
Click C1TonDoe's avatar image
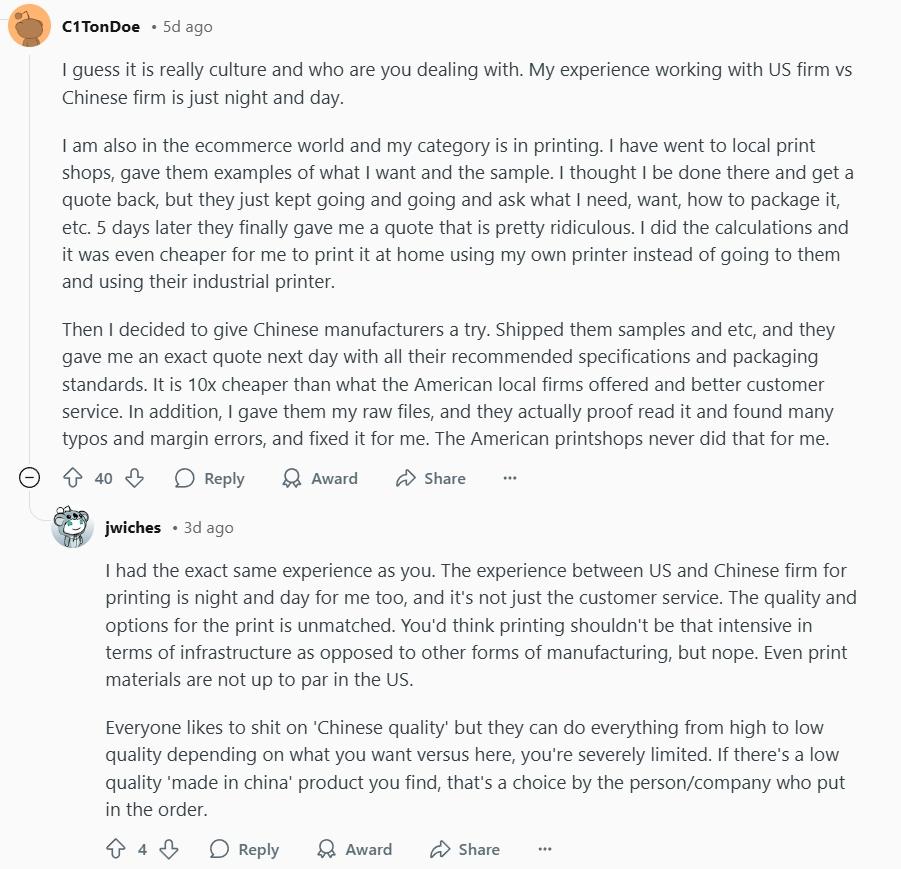pyautogui.click(x=30, y=26)
